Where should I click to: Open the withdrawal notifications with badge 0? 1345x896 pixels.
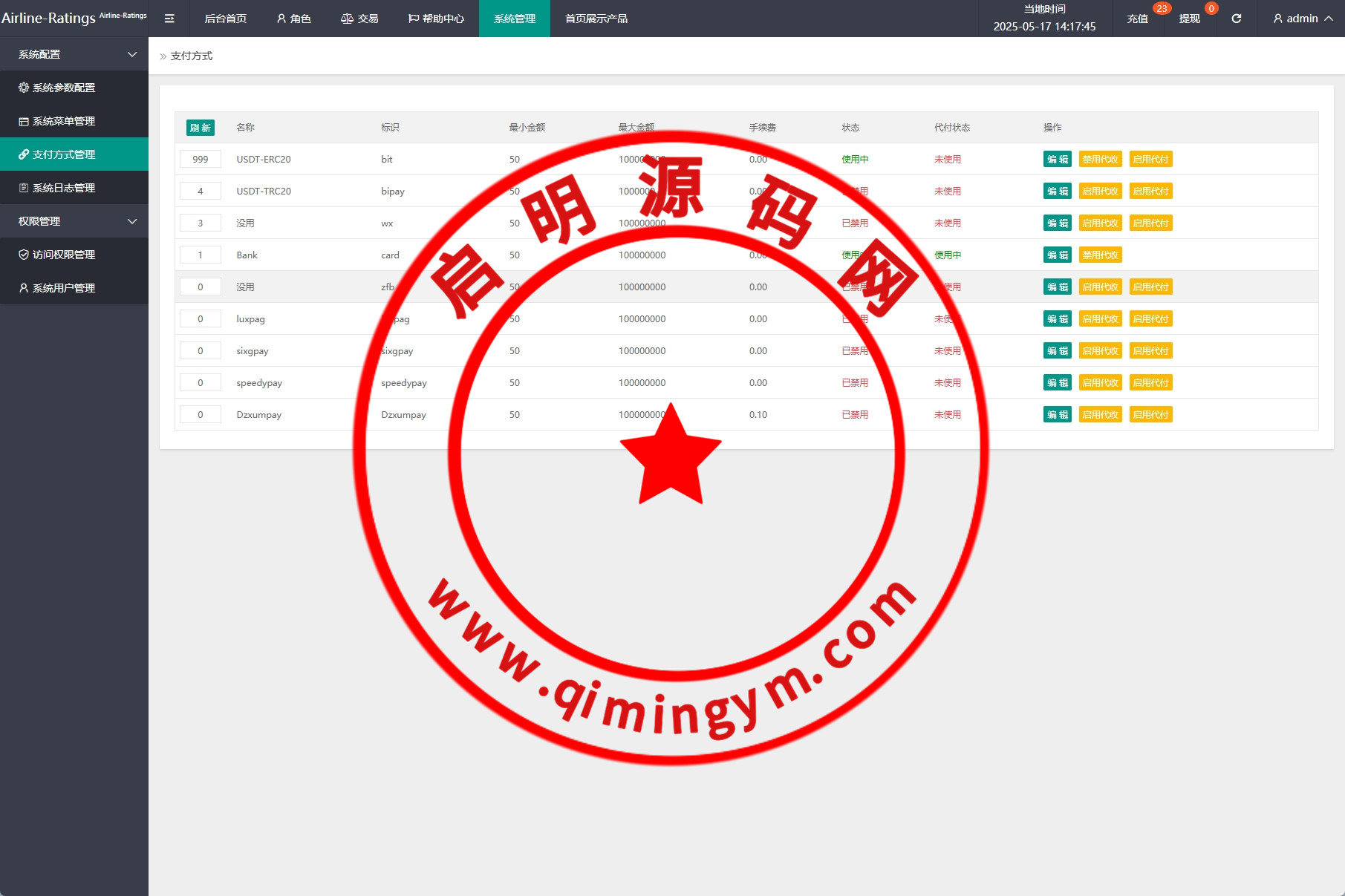point(1189,19)
